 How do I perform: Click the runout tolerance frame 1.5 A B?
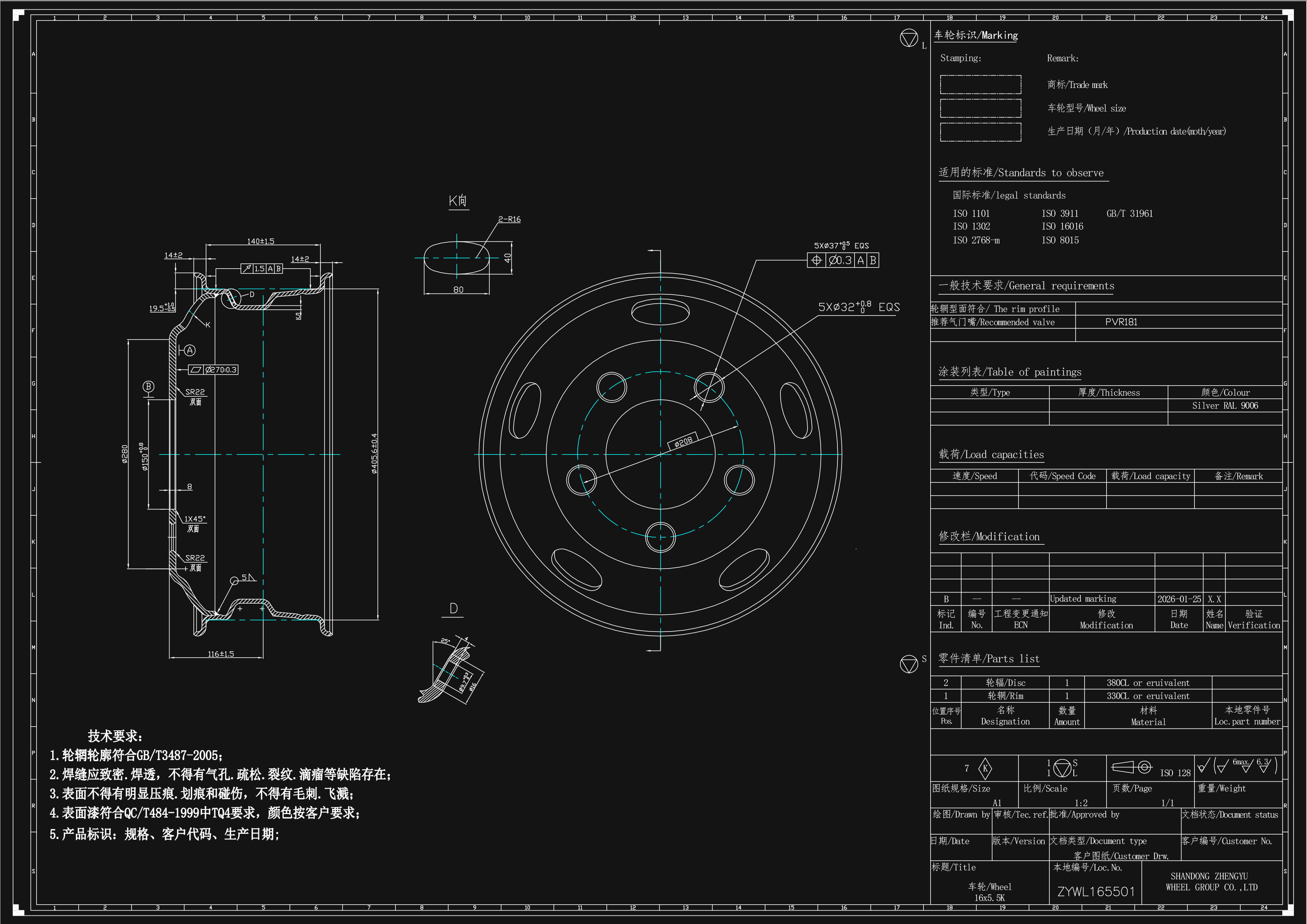pyautogui.click(x=261, y=268)
